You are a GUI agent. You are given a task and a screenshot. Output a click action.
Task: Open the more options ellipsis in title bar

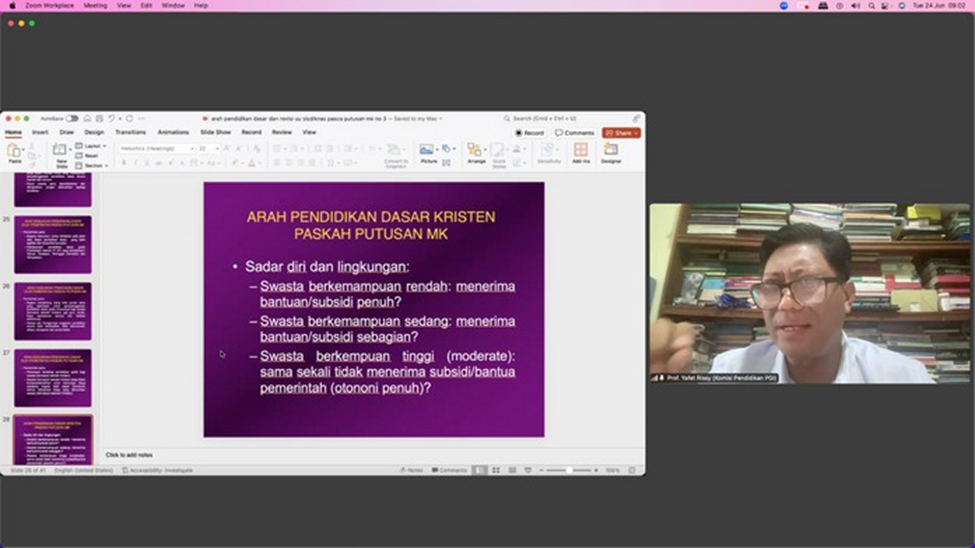point(142,118)
